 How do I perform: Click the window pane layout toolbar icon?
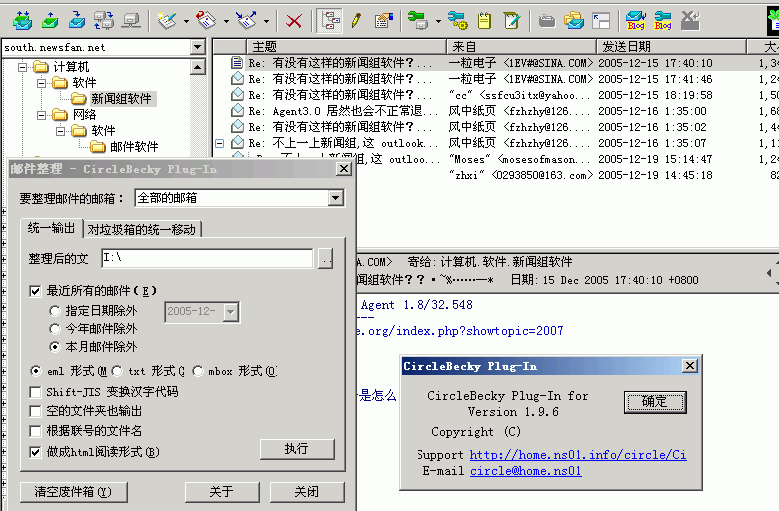[x=601, y=21]
